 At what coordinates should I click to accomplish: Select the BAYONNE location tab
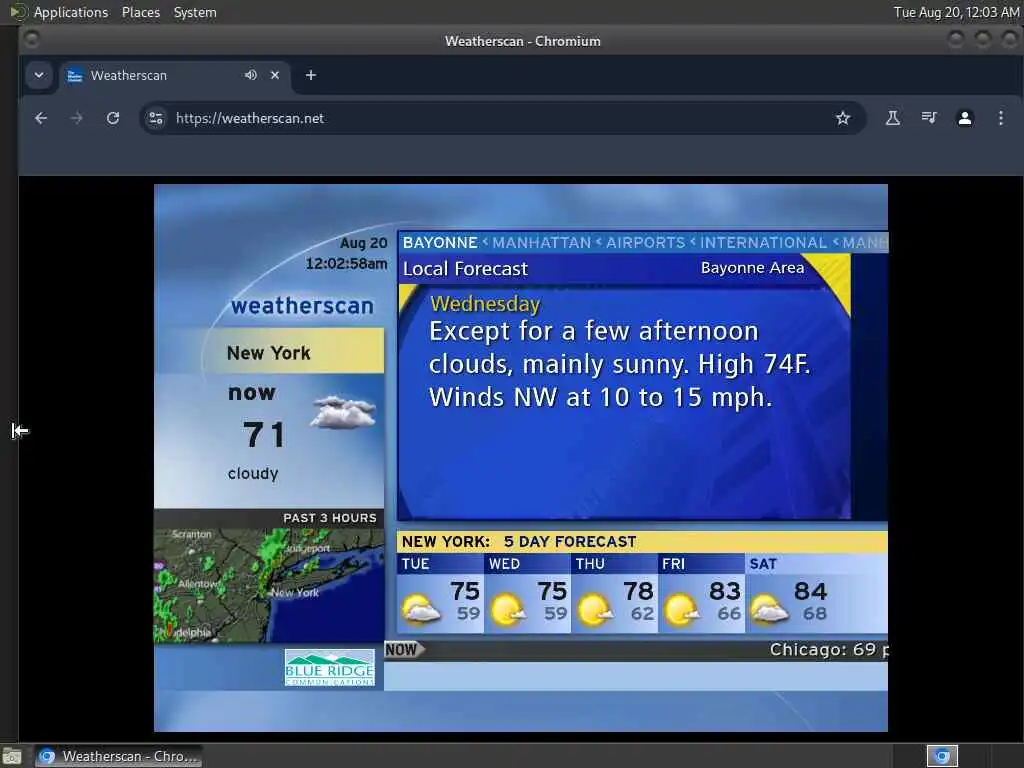(440, 242)
